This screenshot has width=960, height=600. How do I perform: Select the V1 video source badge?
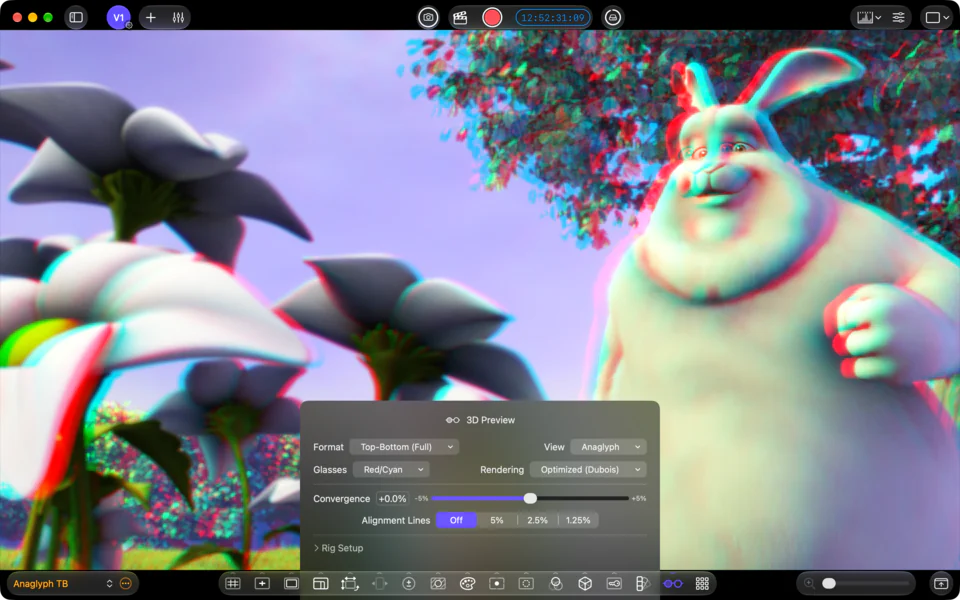pos(119,17)
